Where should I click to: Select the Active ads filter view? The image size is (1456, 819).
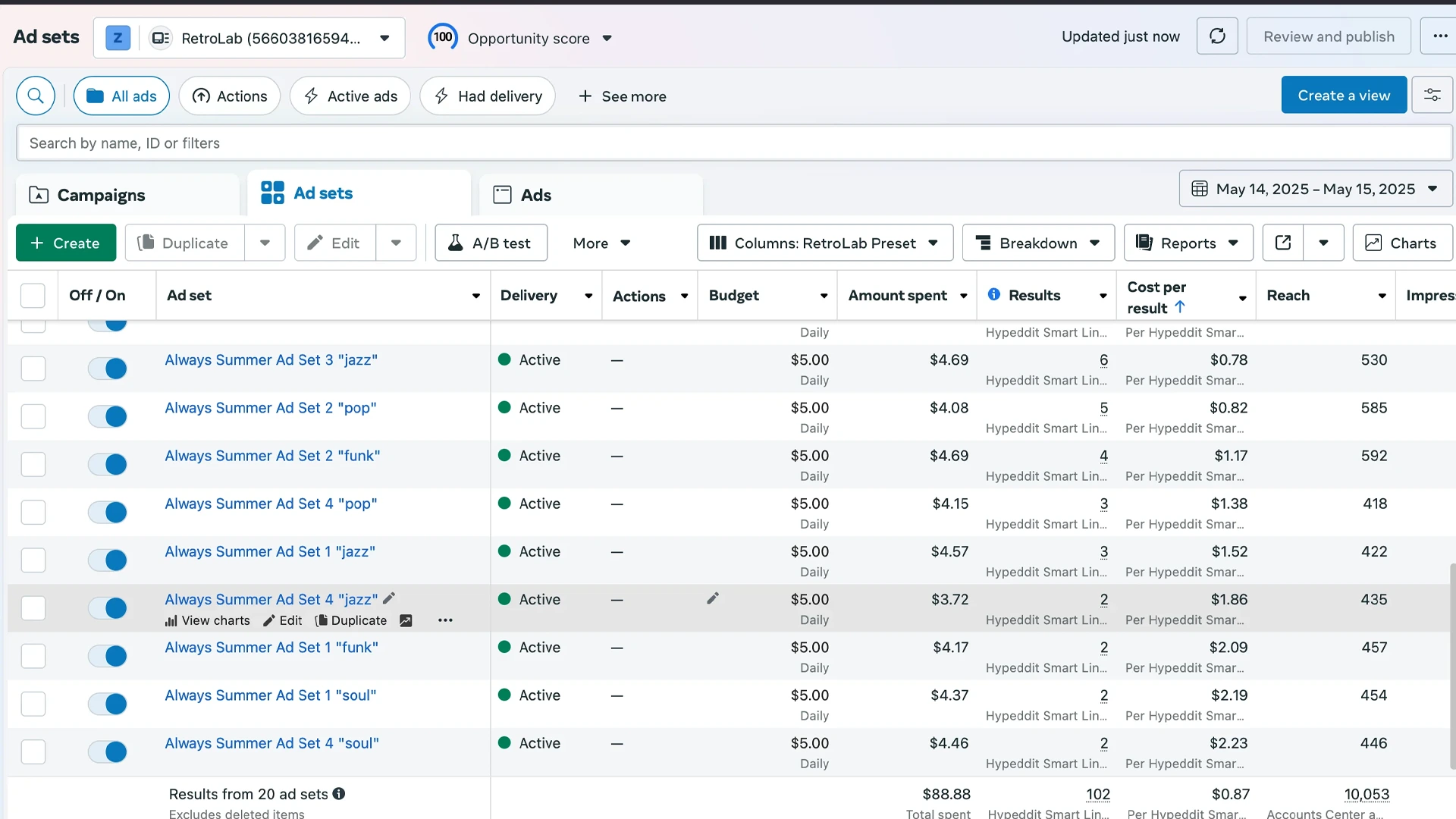tap(350, 96)
